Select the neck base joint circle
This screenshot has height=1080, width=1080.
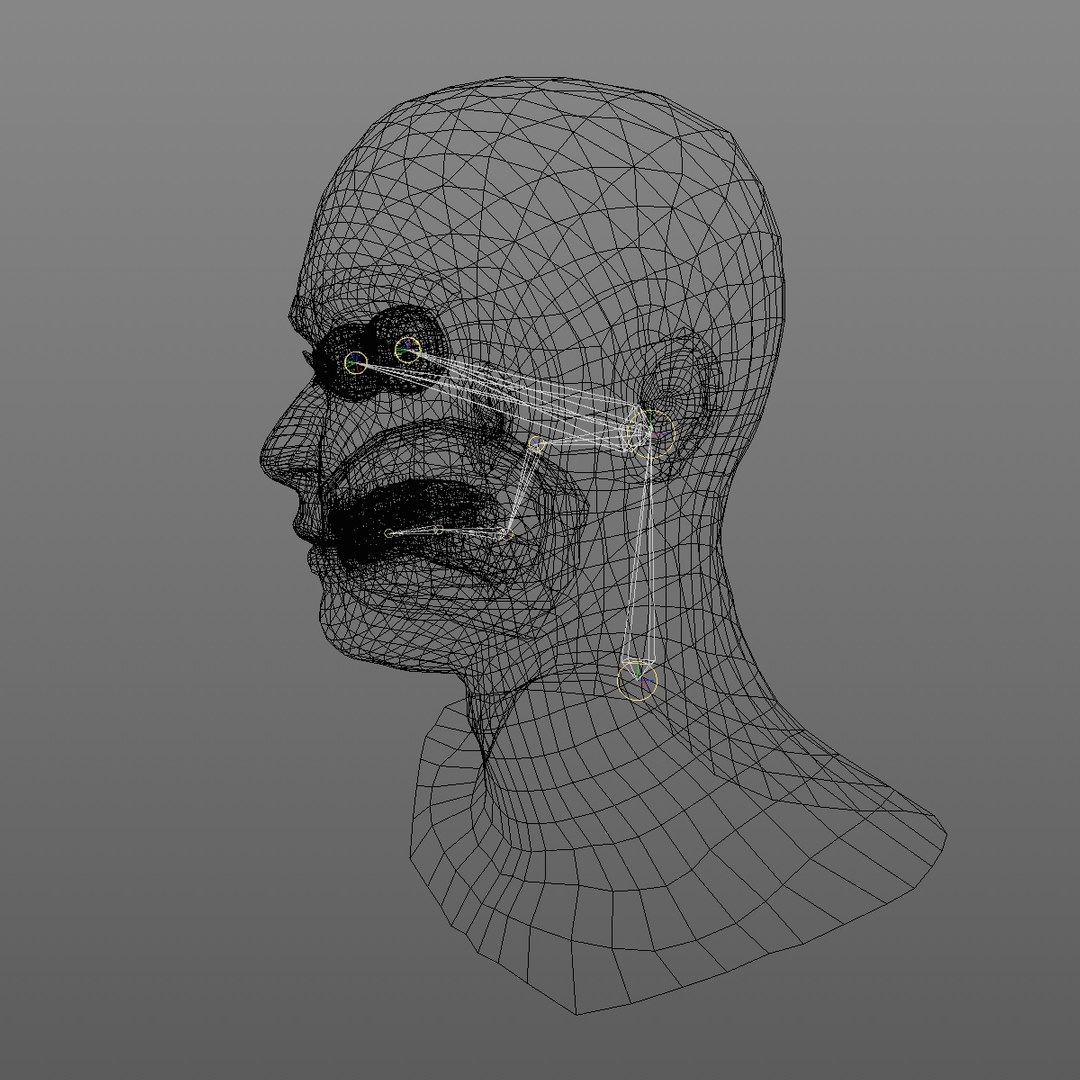pyautogui.click(x=637, y=681)
